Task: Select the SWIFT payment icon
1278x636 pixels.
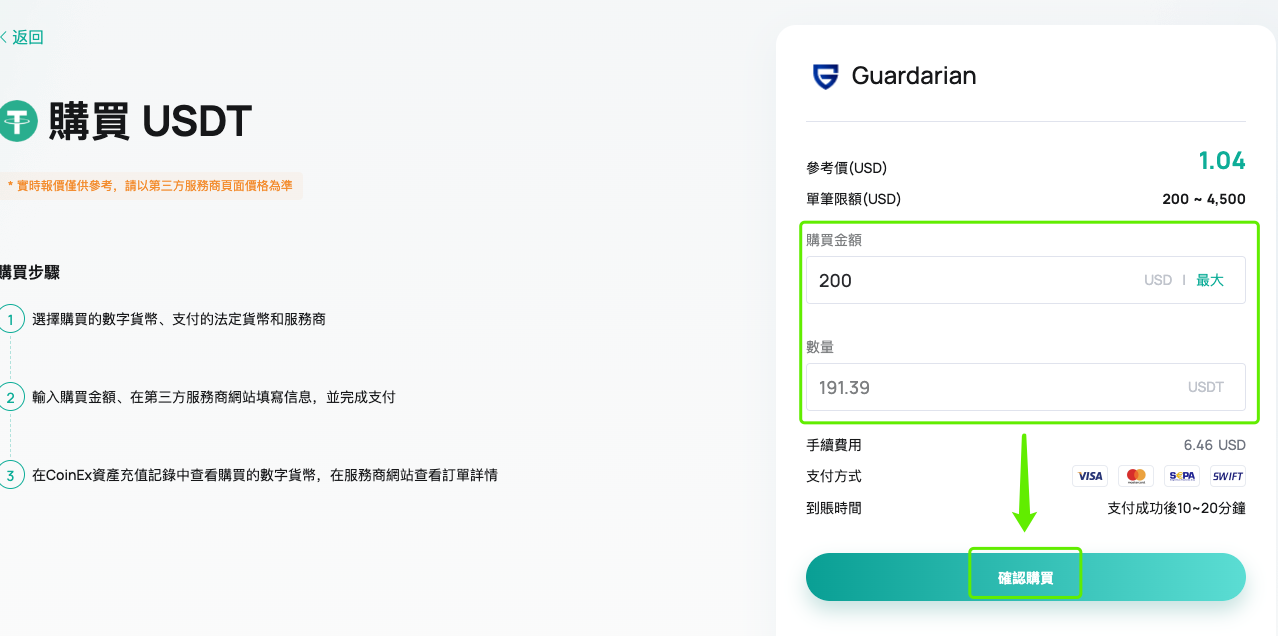Action: [x=1228, y=476]
